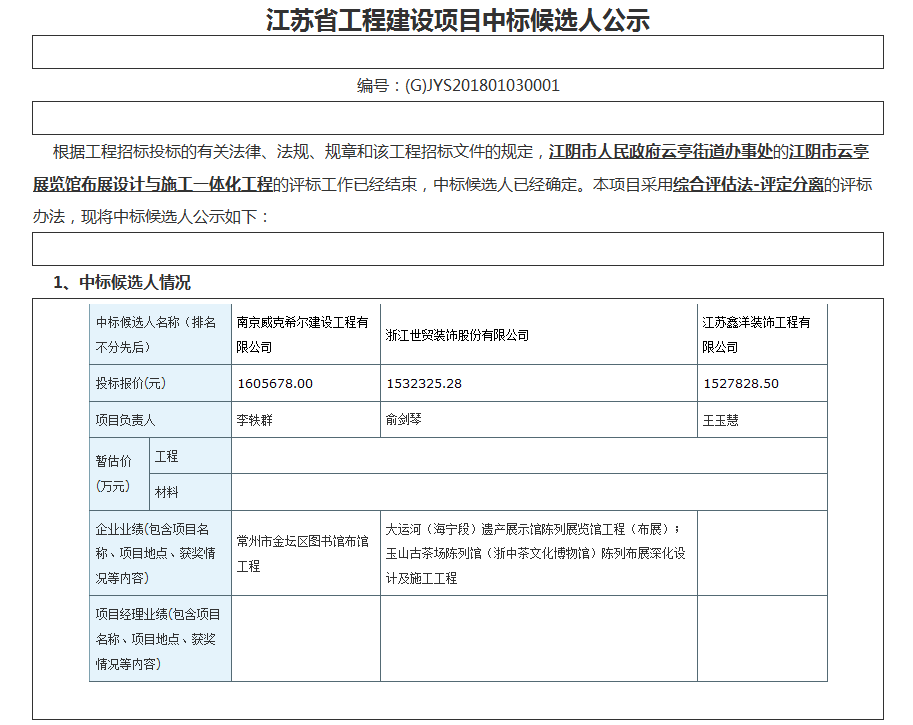This screenshot has width=913, height=725.
Task: Click the 工程 row label under 暂估价
Action: (167, 456)
